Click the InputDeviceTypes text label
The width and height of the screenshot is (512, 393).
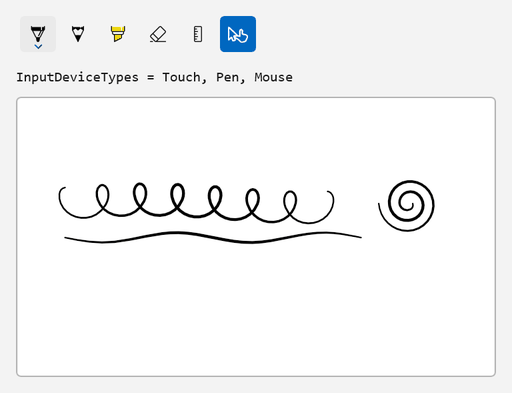pos(155,77)
